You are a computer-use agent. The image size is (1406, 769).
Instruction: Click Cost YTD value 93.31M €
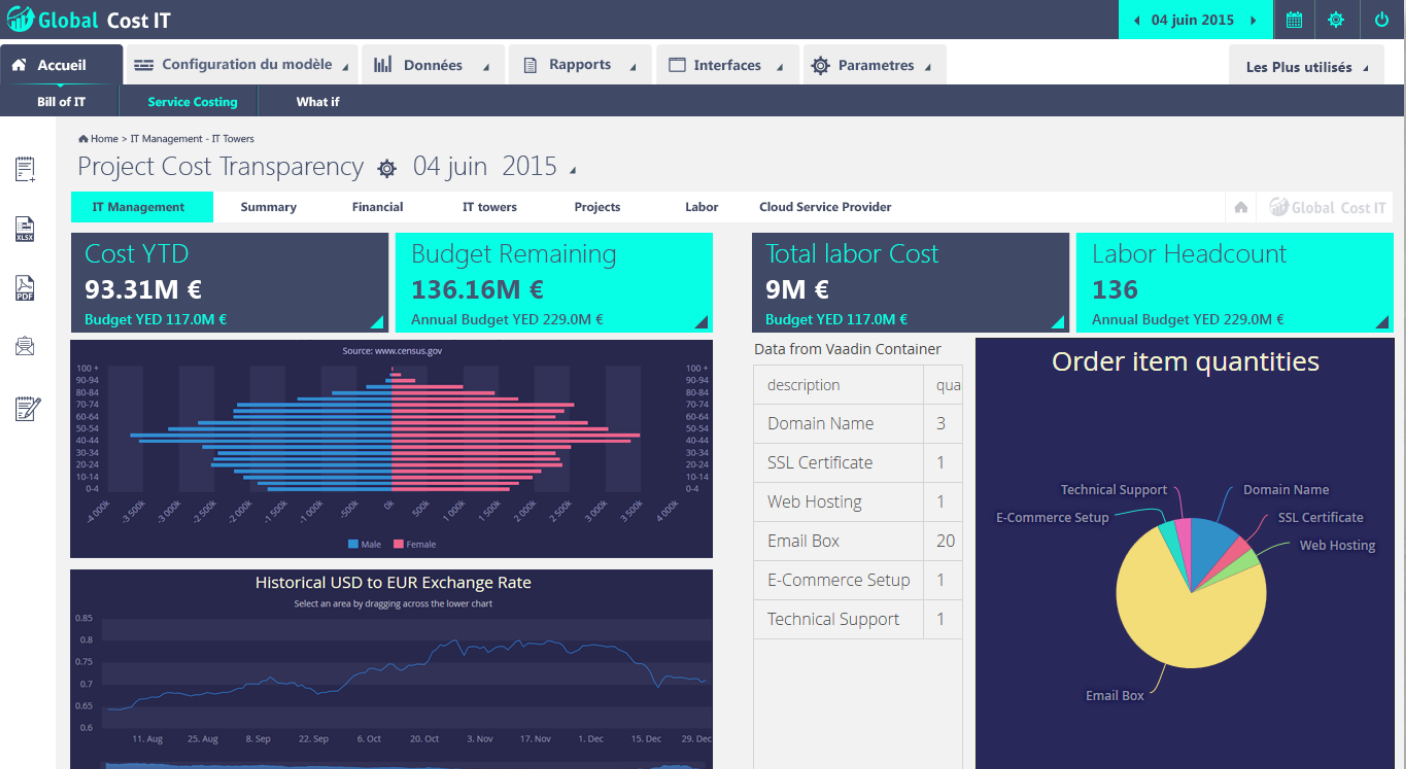tap(143, 290)
